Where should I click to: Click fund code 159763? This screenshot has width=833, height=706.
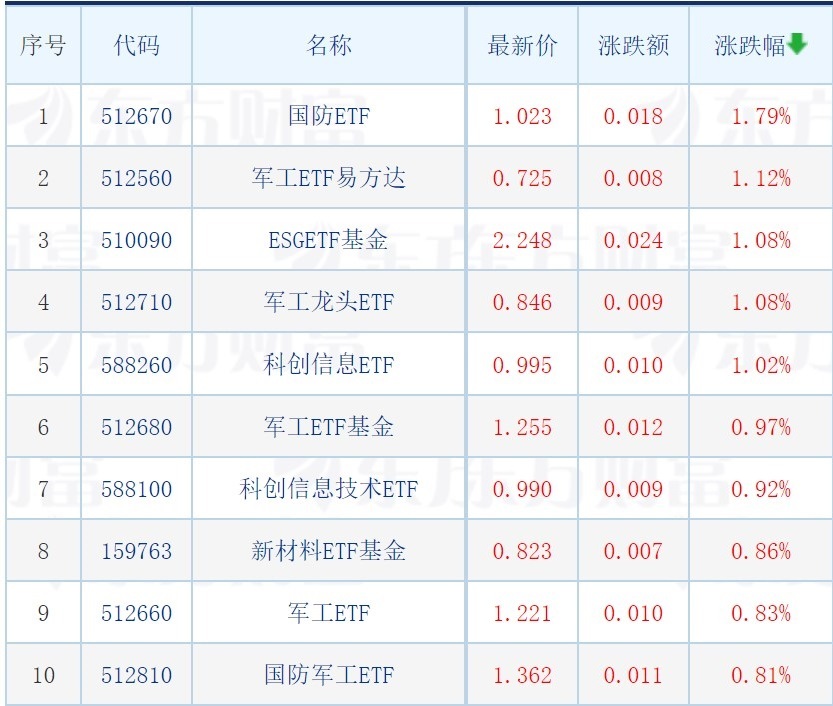136,551
